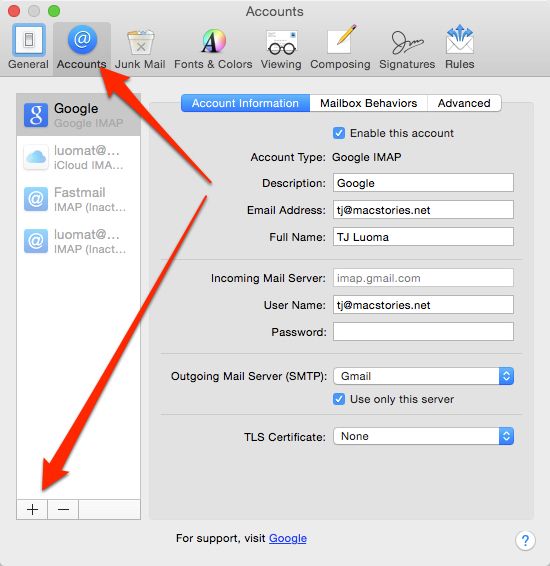The width and height of the screenshot is (550, 566).
Task: Switch to Mailbox Behaviors tab
Action: pyautogui.click(x=368, y=103)
